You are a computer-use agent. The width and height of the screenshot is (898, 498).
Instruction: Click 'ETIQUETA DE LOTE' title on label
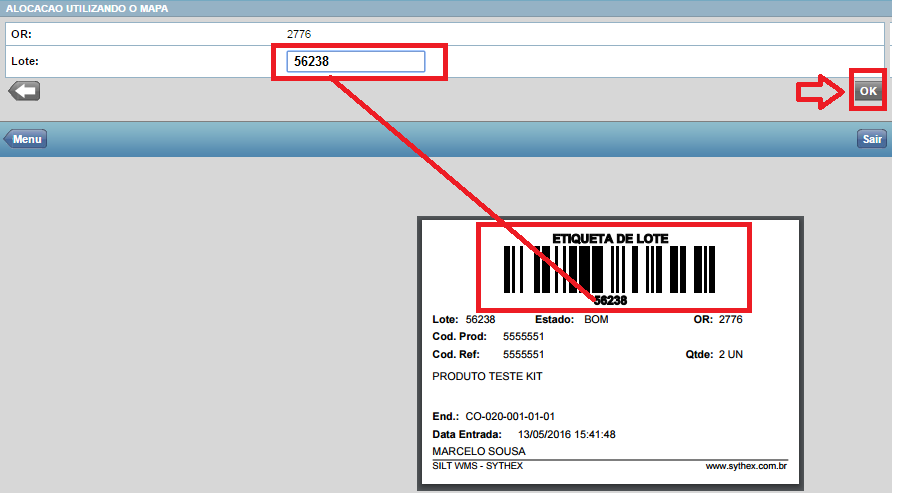coord(610,238)
